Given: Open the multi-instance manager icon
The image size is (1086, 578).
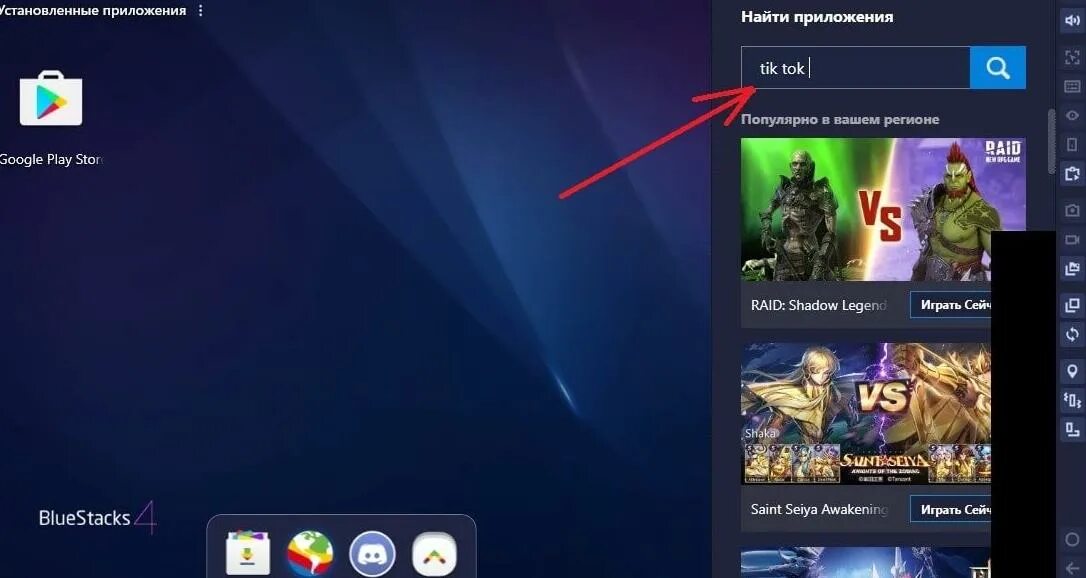Looking at the screenshot, I should click(1071, 305).
